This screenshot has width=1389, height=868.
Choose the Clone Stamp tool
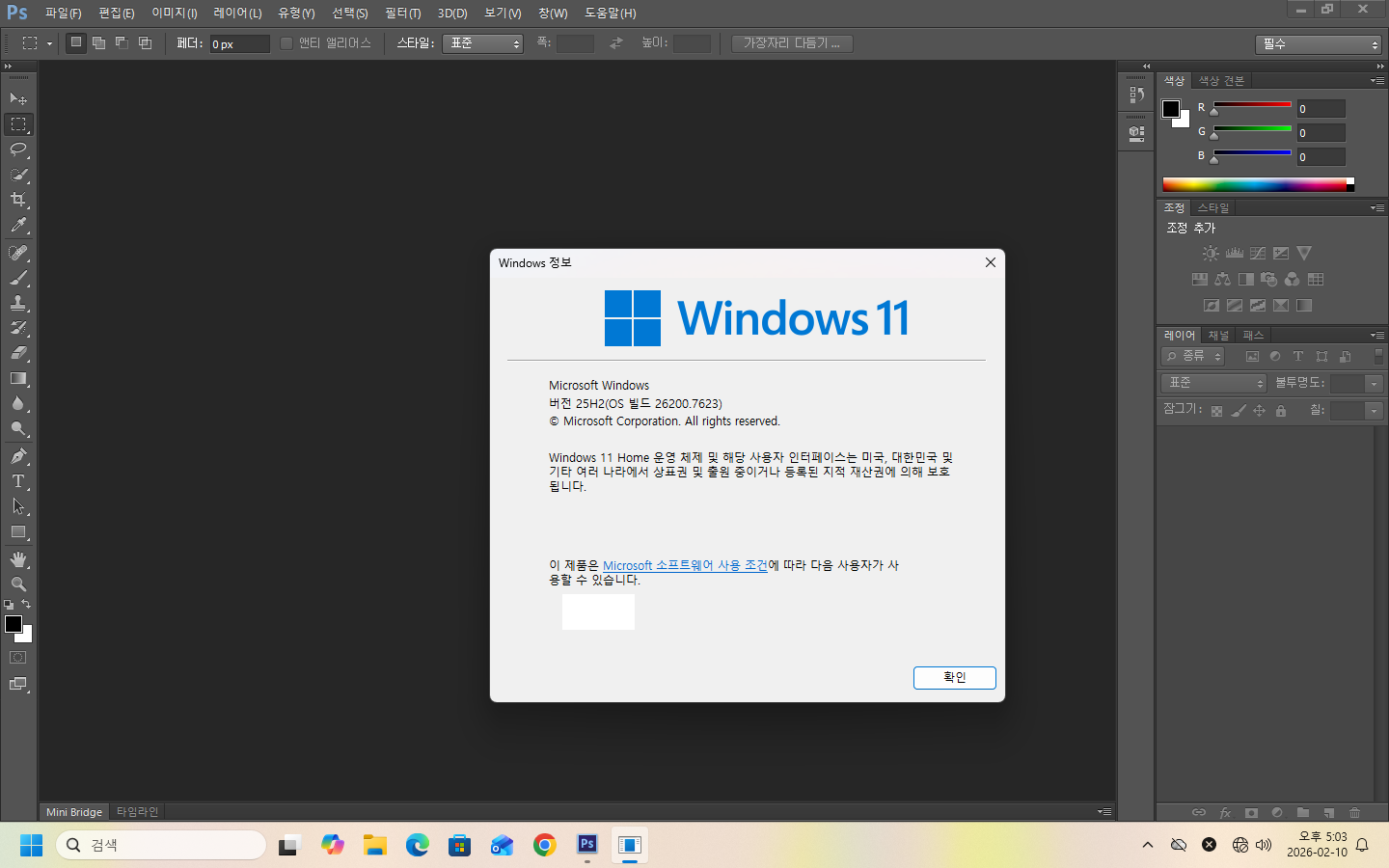(x=18, y=303)
